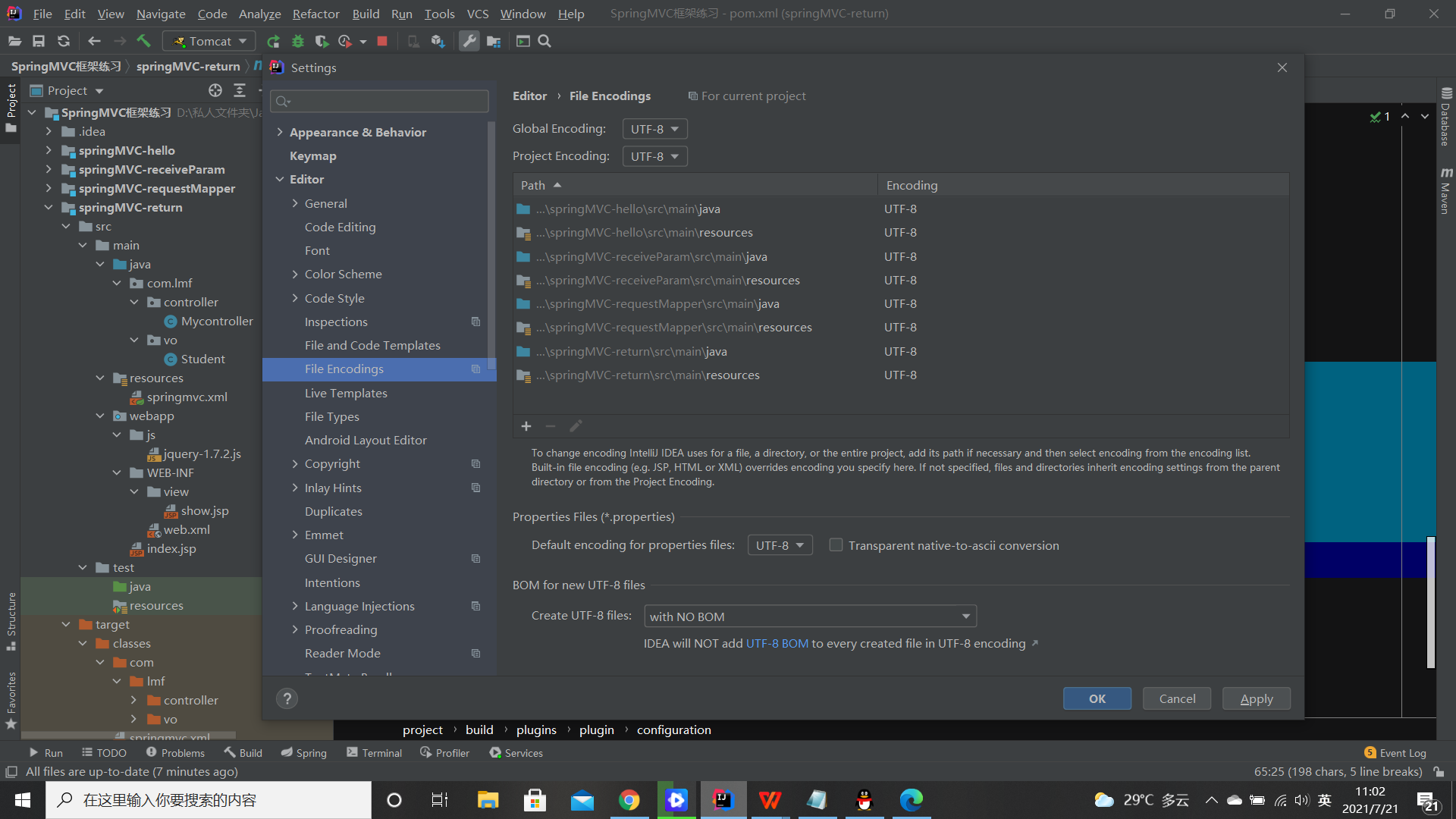Collapse all in the Project panel

click(x=240, y=90)
